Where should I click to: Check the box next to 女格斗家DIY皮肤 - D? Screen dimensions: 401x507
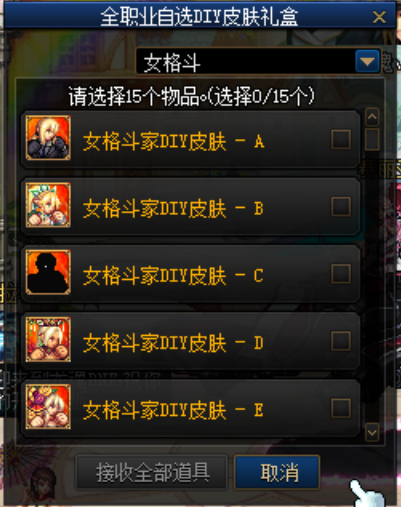(x=341, y=341)
